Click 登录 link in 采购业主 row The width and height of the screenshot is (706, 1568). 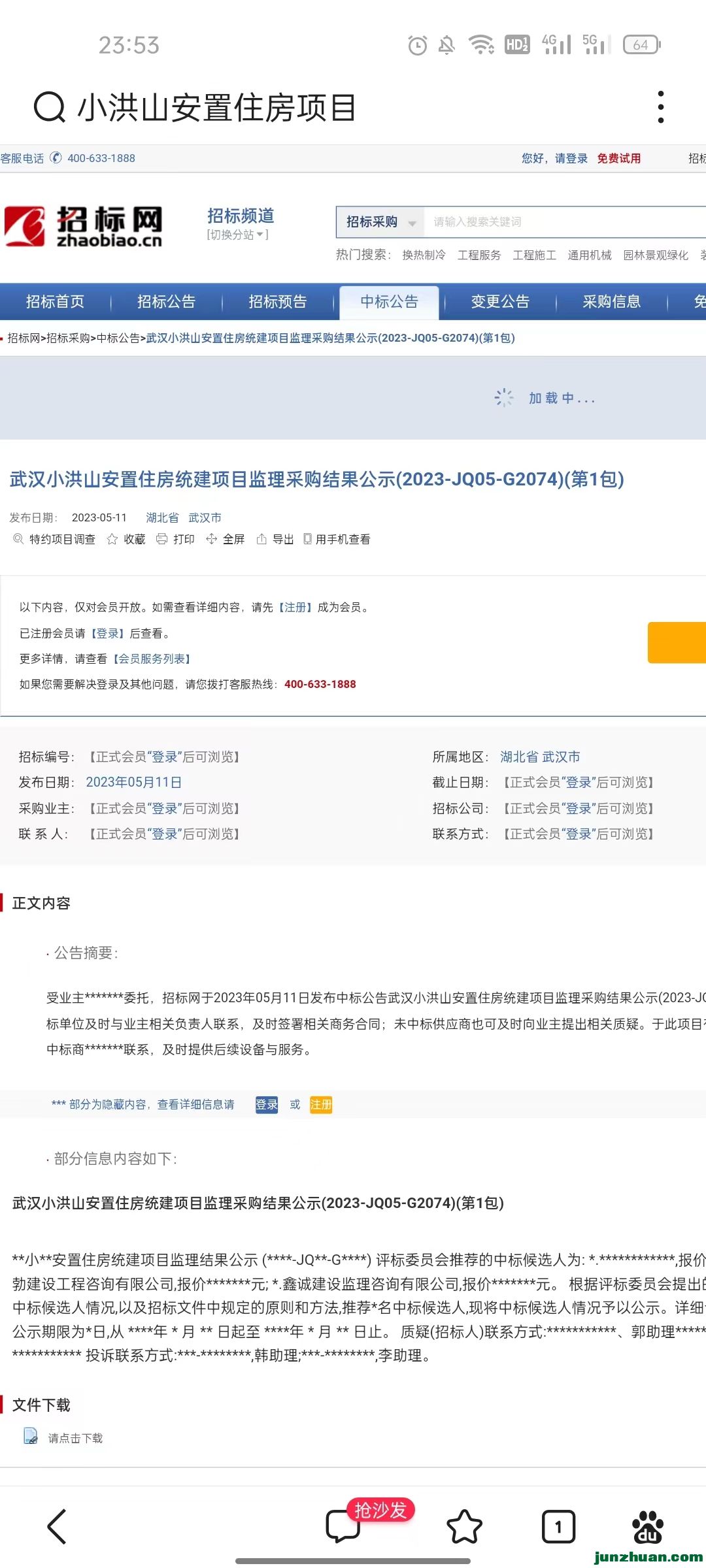point(165,808)
